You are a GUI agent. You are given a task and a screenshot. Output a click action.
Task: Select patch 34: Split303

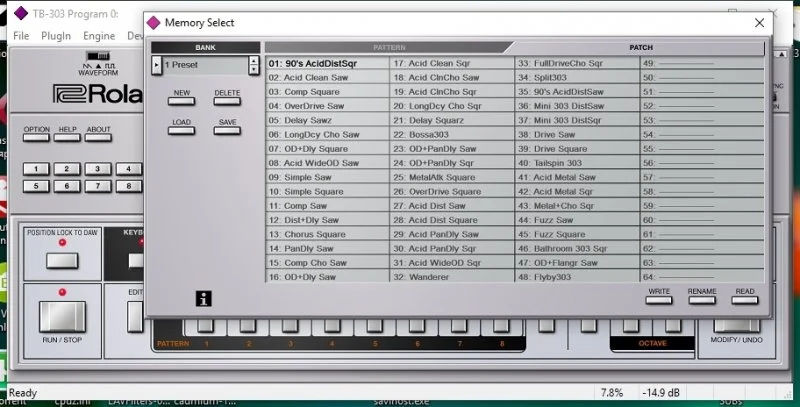577,78
